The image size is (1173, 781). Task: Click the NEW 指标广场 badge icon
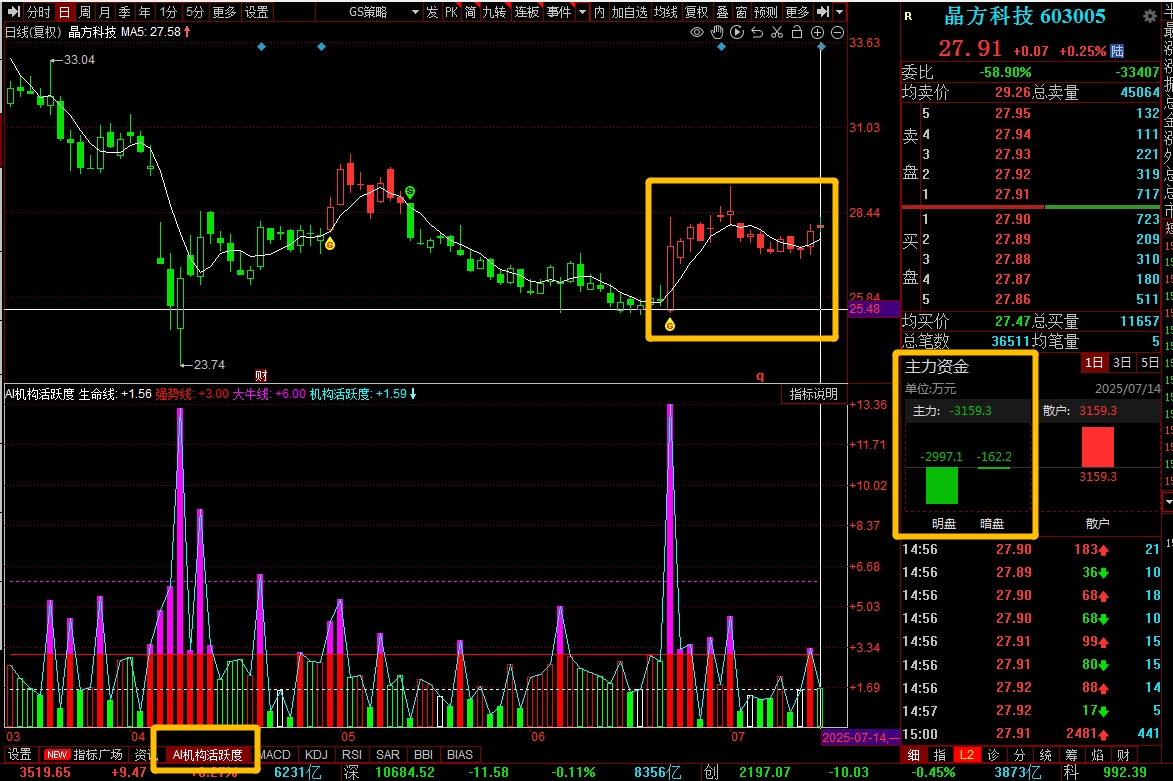click(x=57, y=755)
